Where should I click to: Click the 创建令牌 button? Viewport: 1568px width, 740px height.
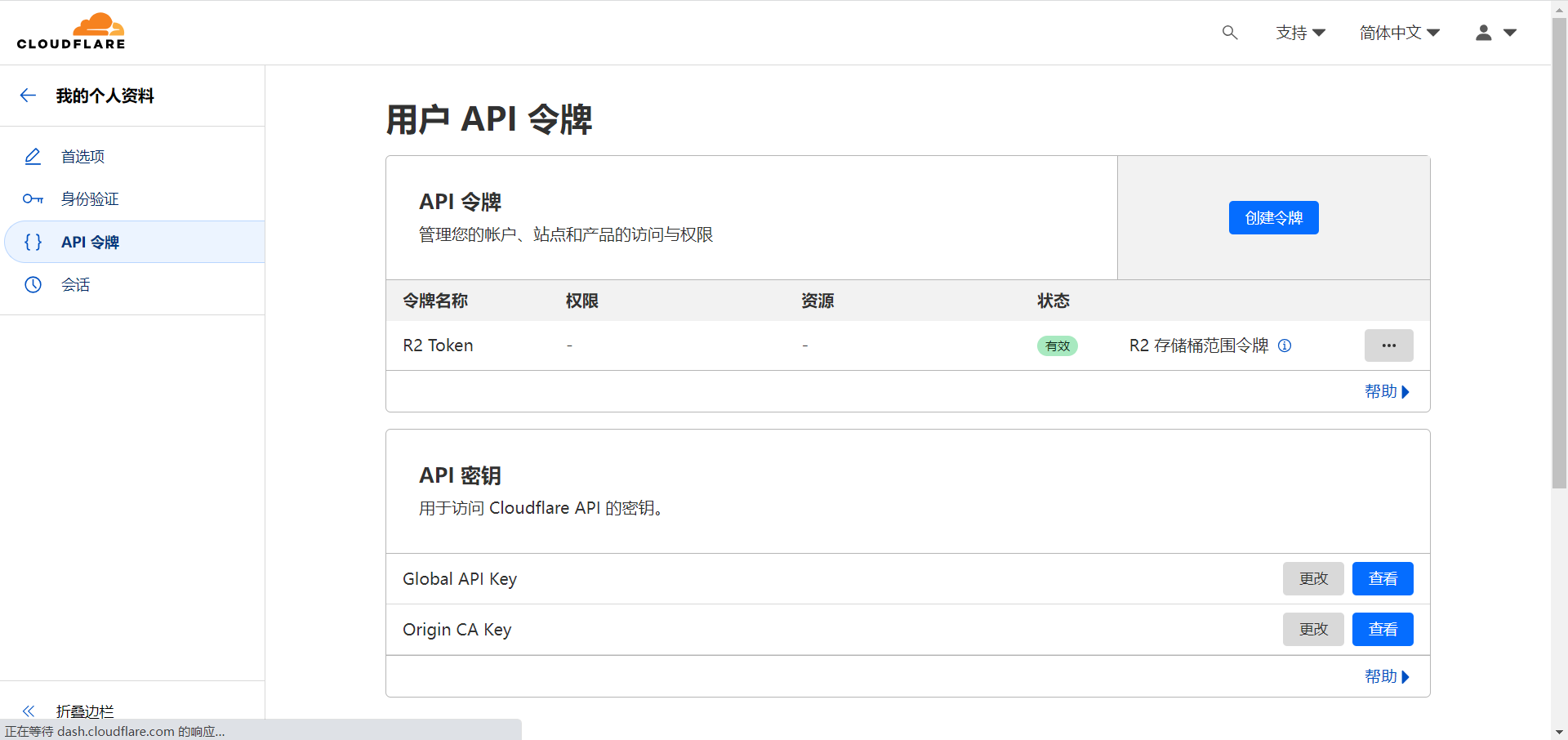click(1273, 218)
